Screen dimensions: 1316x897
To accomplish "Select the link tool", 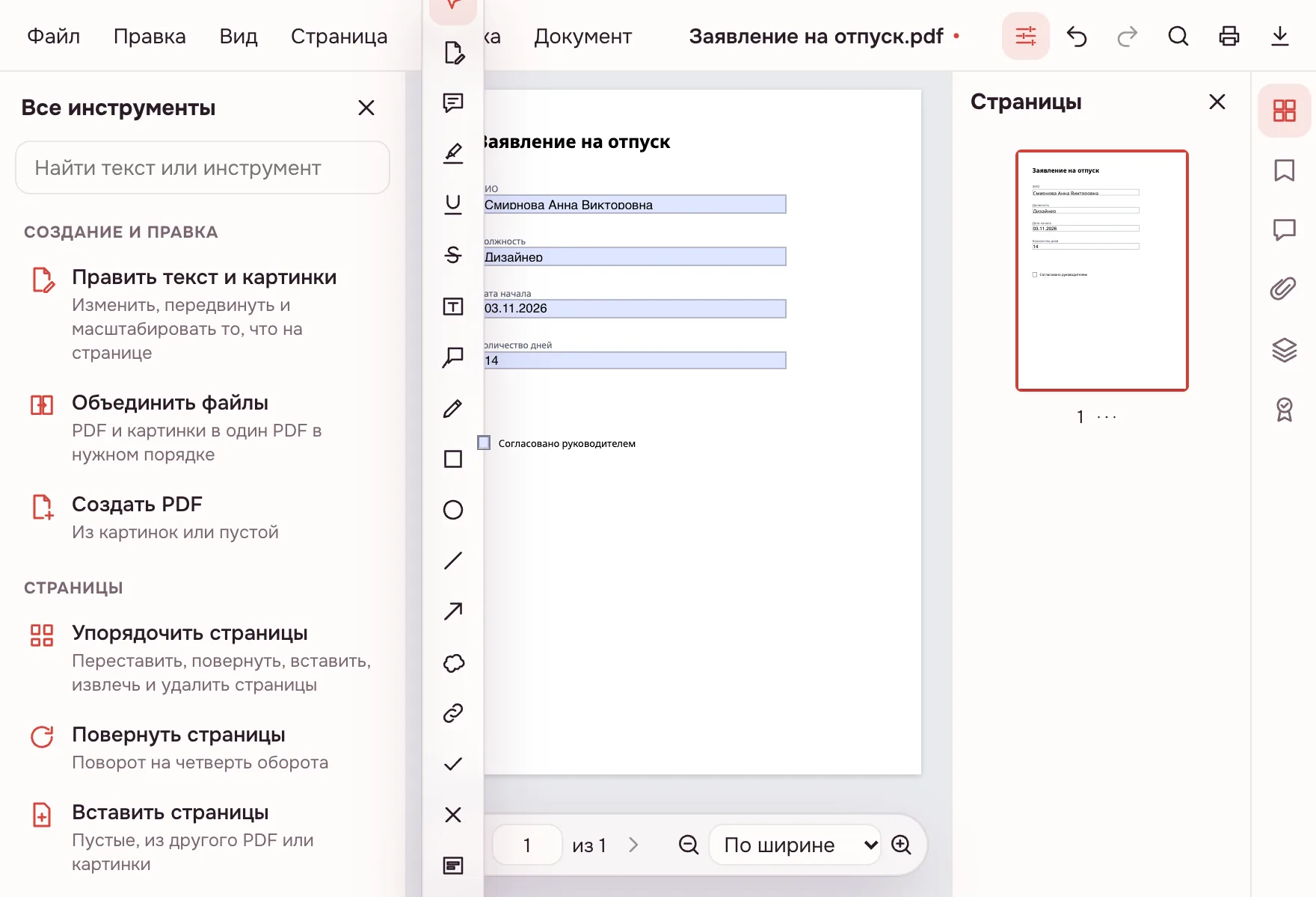I will click(453, 713).
